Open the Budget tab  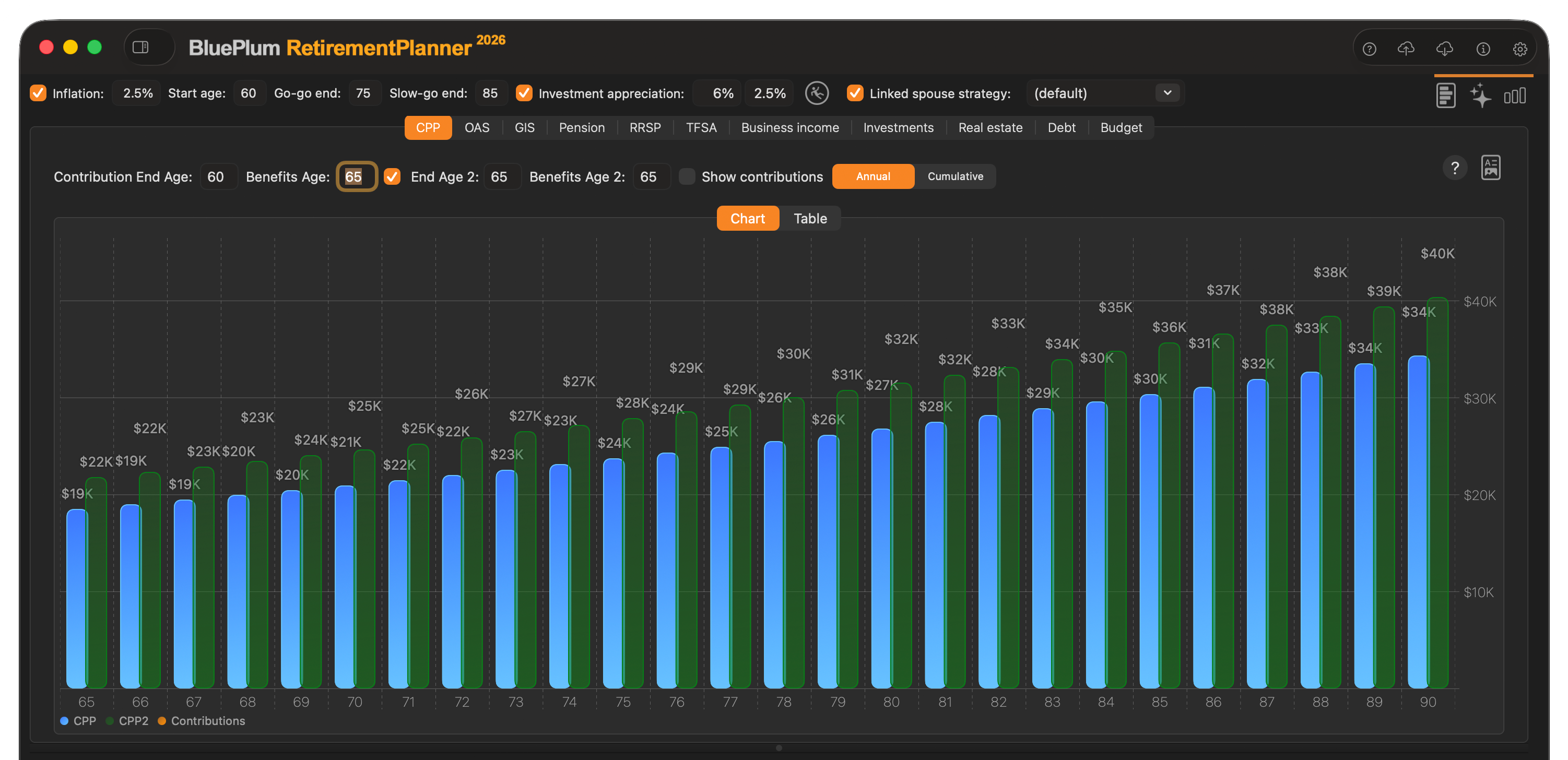tap(1121, 128)
